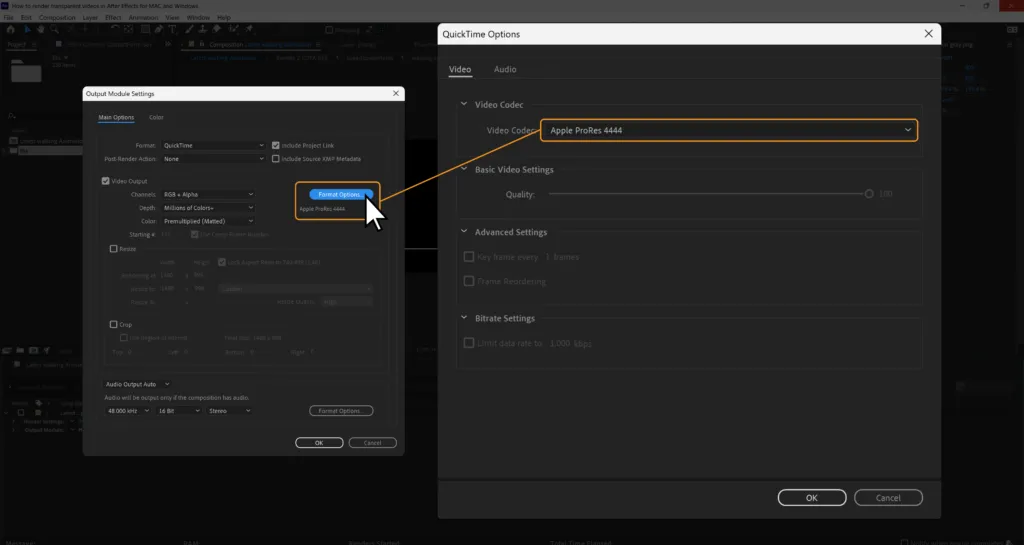Click the Quality slider handle
Image resolution: width=1024 pixels, height=545 pixels.
click(869, 194)
